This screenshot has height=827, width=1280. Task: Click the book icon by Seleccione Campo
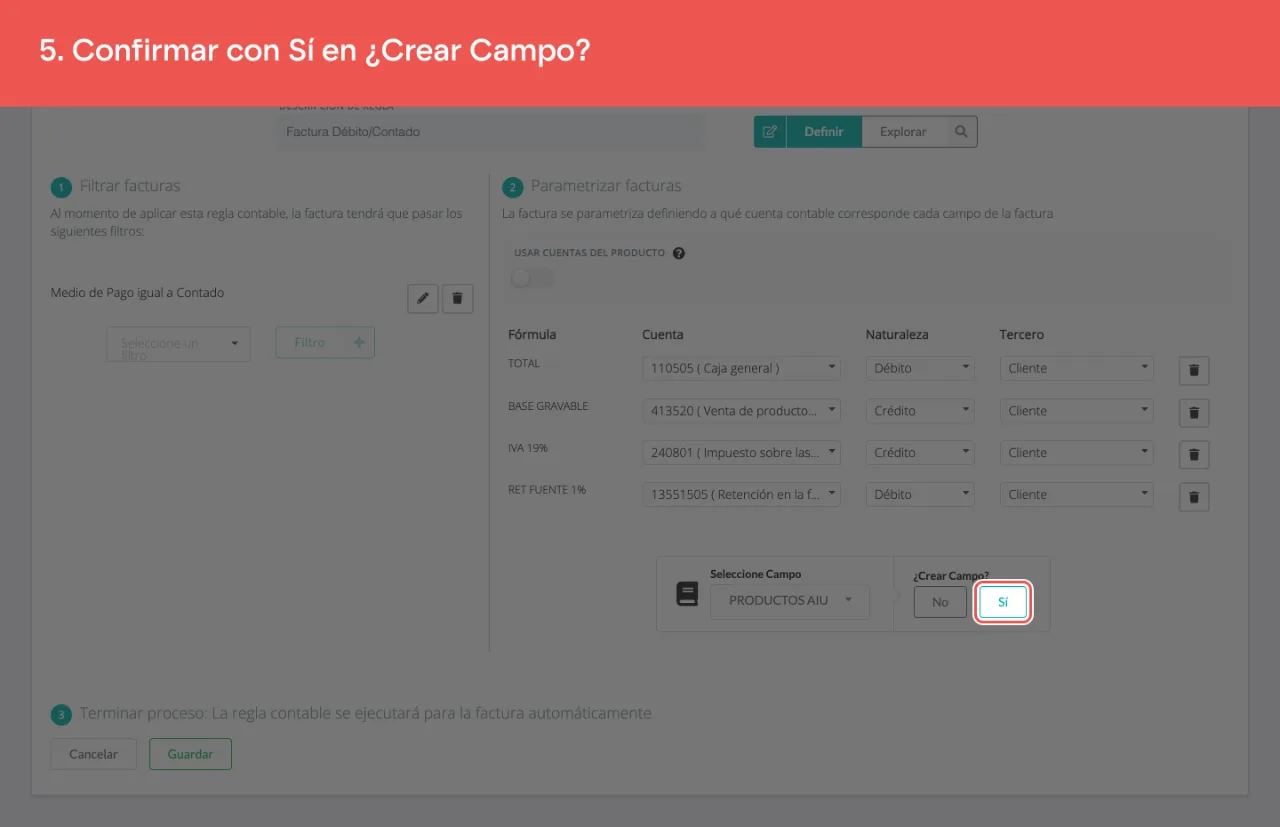687,595
